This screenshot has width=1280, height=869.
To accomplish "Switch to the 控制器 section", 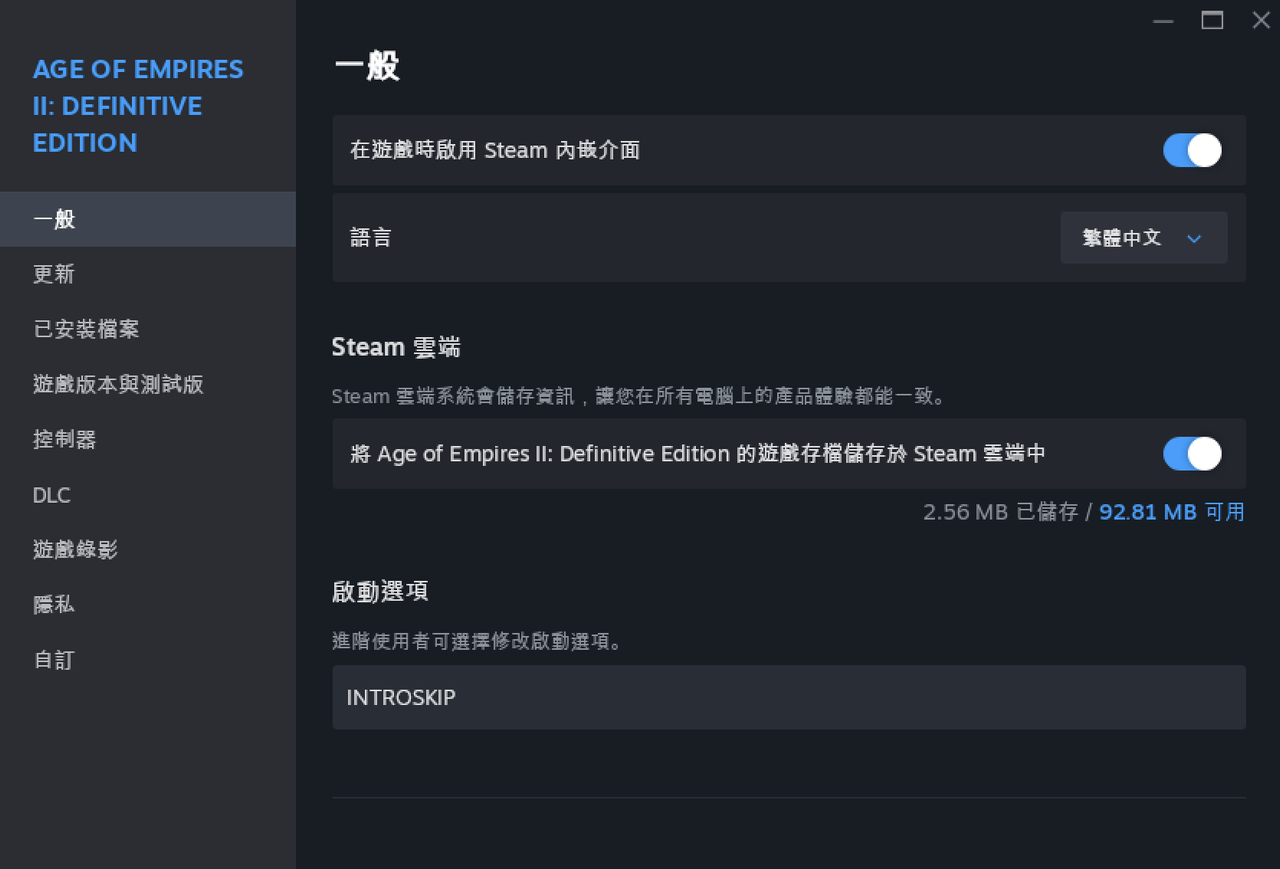I will pos(148,439).
